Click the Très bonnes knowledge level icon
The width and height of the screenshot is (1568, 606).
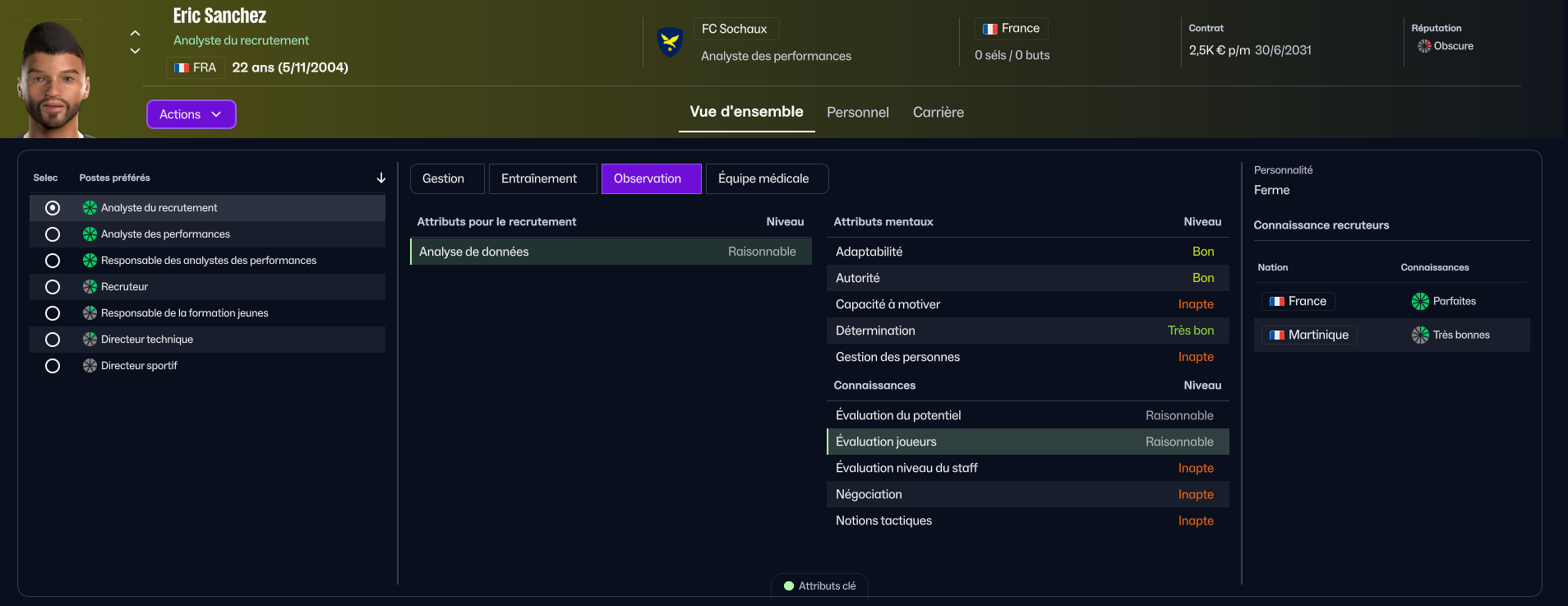(1420, 335)
